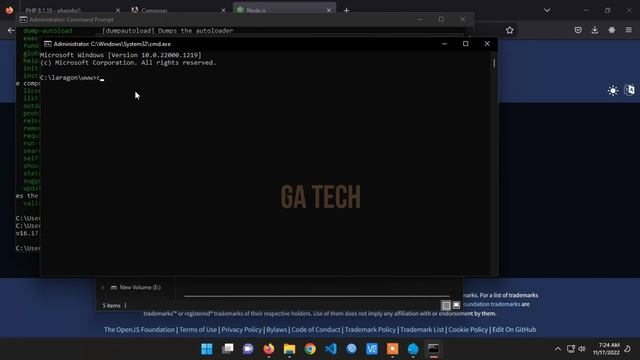
Task: Open the Terms of Use link
Action: point(198,329)
